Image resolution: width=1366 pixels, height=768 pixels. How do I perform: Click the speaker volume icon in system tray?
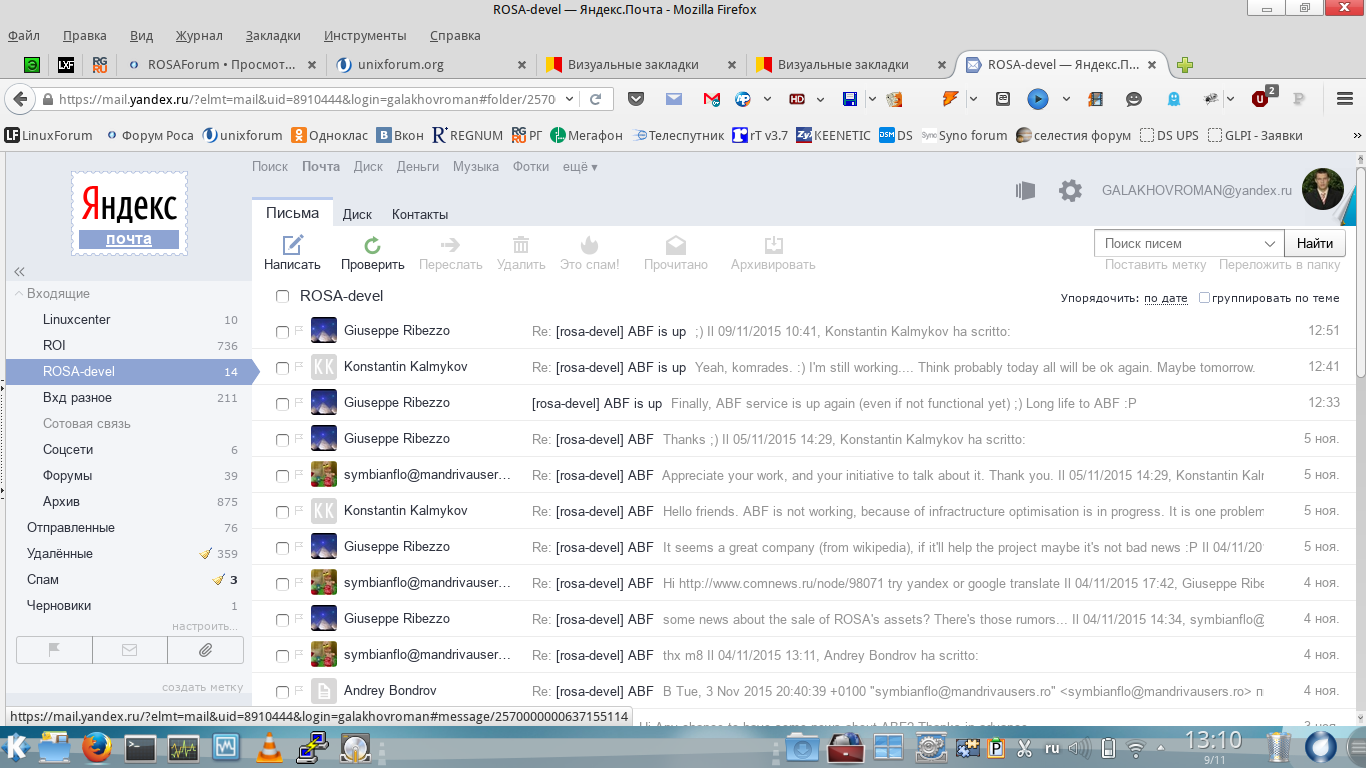tap(1078, 747)
